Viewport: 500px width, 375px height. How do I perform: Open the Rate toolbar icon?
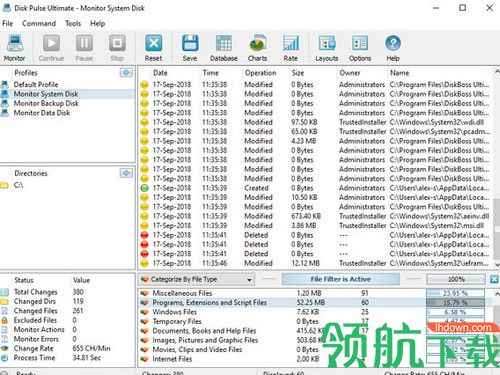pos(291,48)
